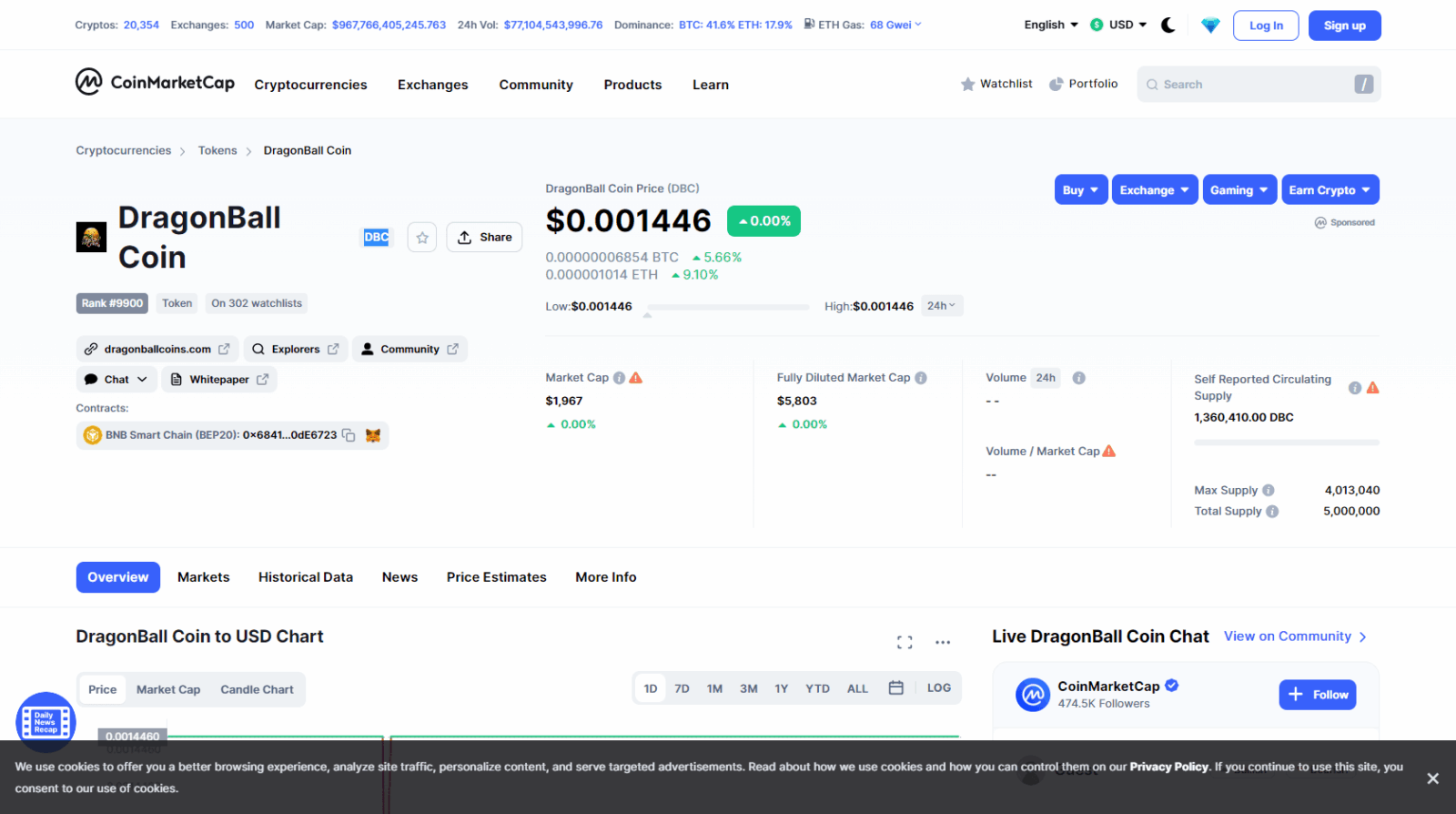Set chart range to ALL
Screen dimensions: 1456x814
(857, 688)
